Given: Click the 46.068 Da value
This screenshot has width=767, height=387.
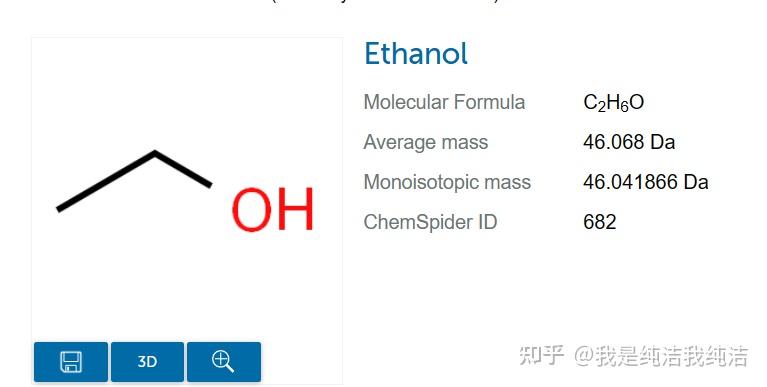Looking at the screenshot, I should 629,142.
